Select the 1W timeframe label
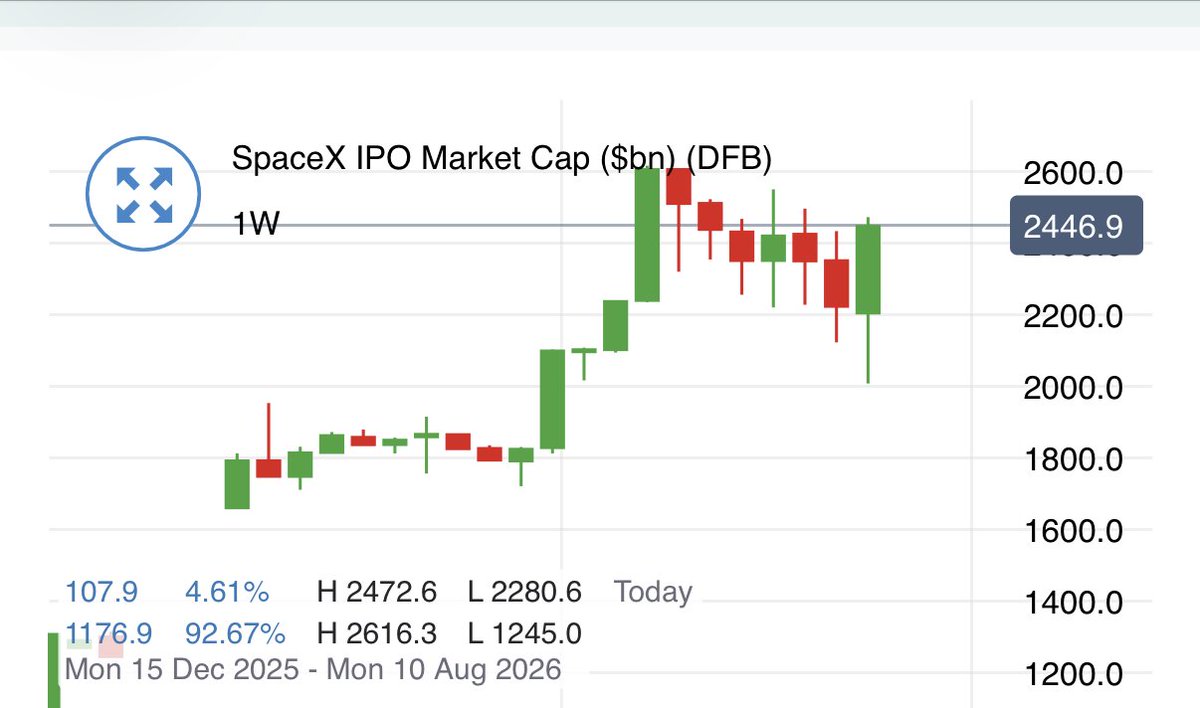This screenshot has width=1200, height=708. [256, 224]
